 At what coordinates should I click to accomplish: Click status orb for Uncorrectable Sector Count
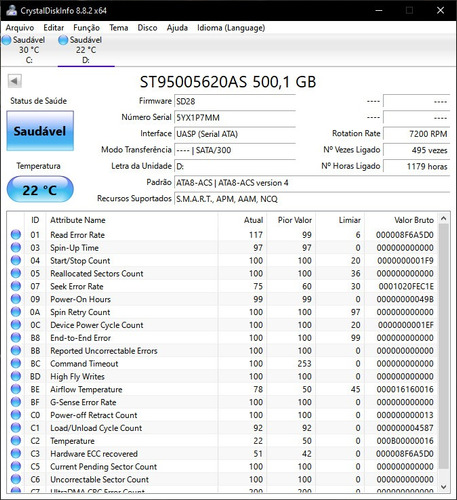[x=16, y=479]
